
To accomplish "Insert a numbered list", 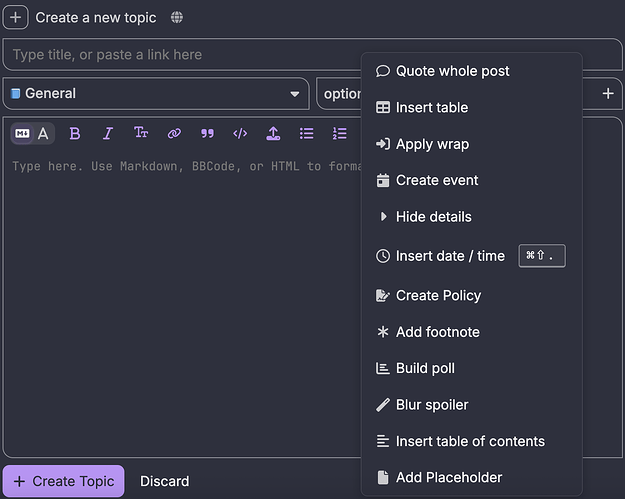I will 339,133.
